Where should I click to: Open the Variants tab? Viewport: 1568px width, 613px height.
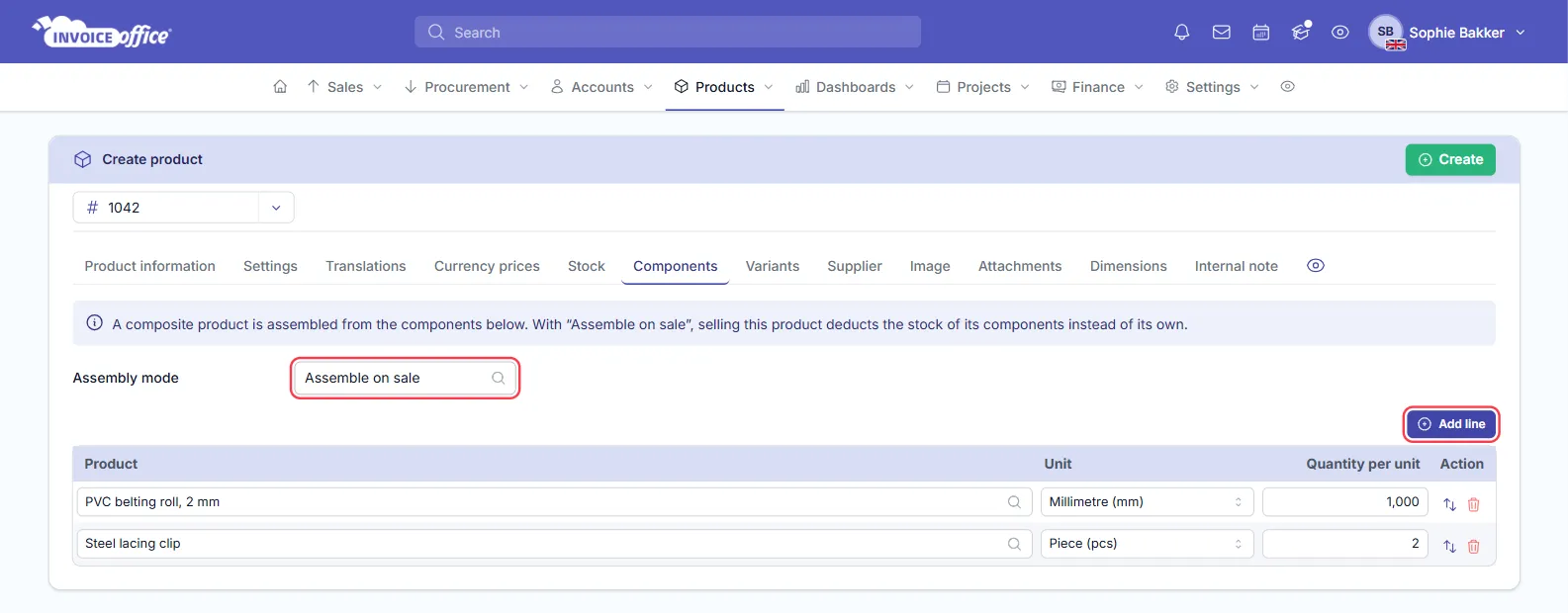pos(773,266)
